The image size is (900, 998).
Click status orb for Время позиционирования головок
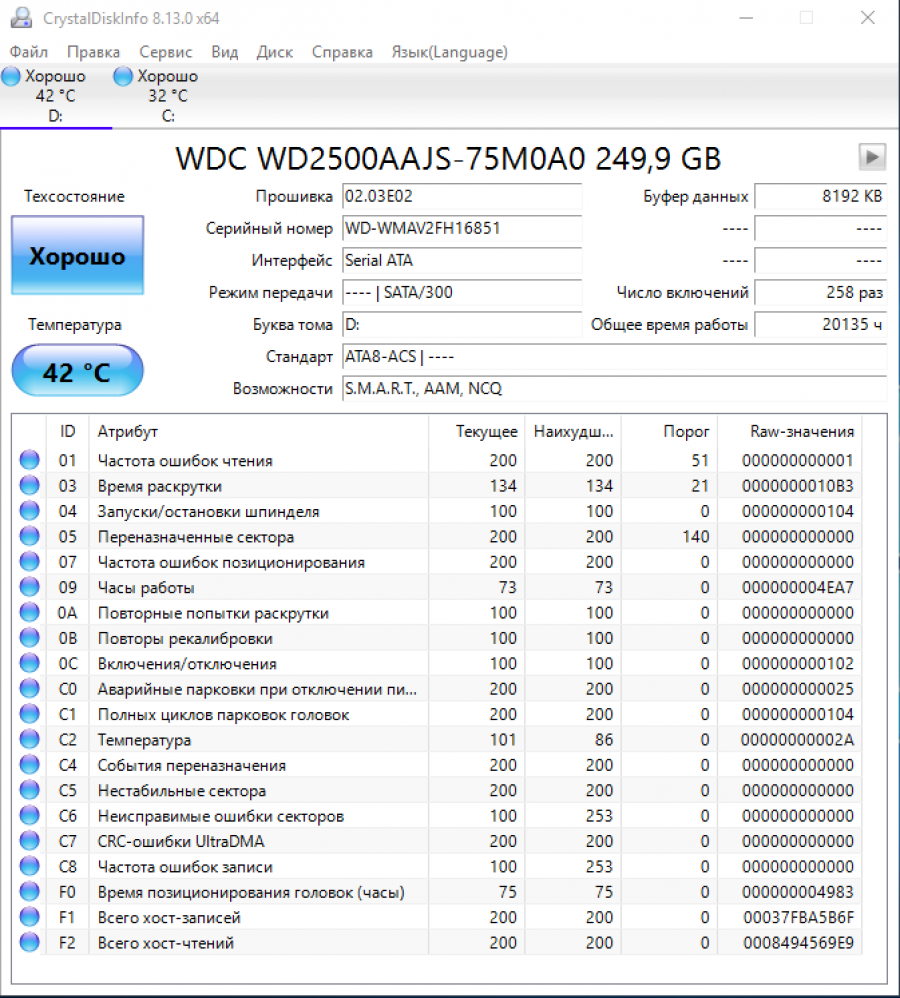(29, 891)
